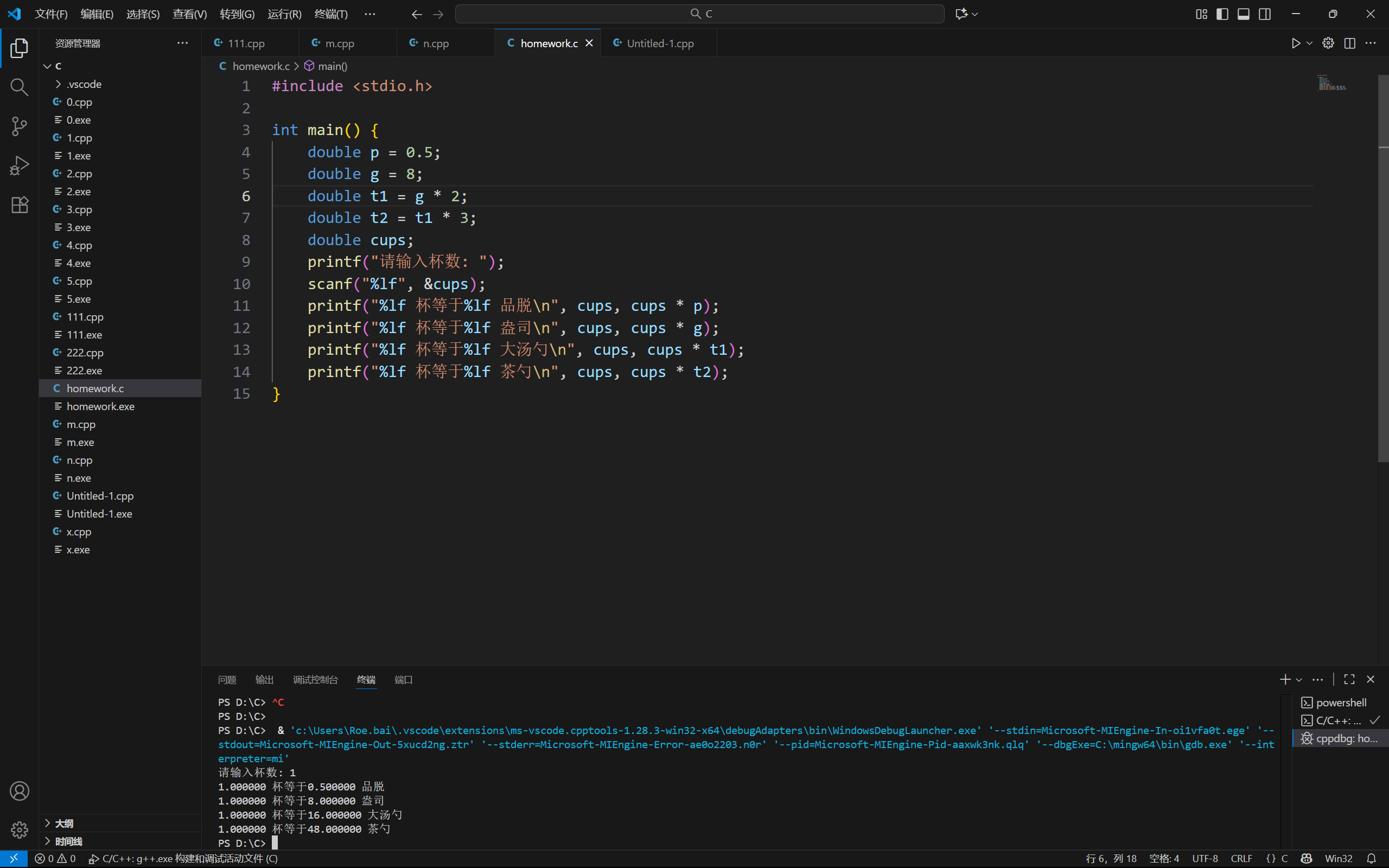Image resolution: width=1389 pixels, height=868 pixels.
Task: Switch to the 调试控制台 panel tab
Action: (315, 680)
